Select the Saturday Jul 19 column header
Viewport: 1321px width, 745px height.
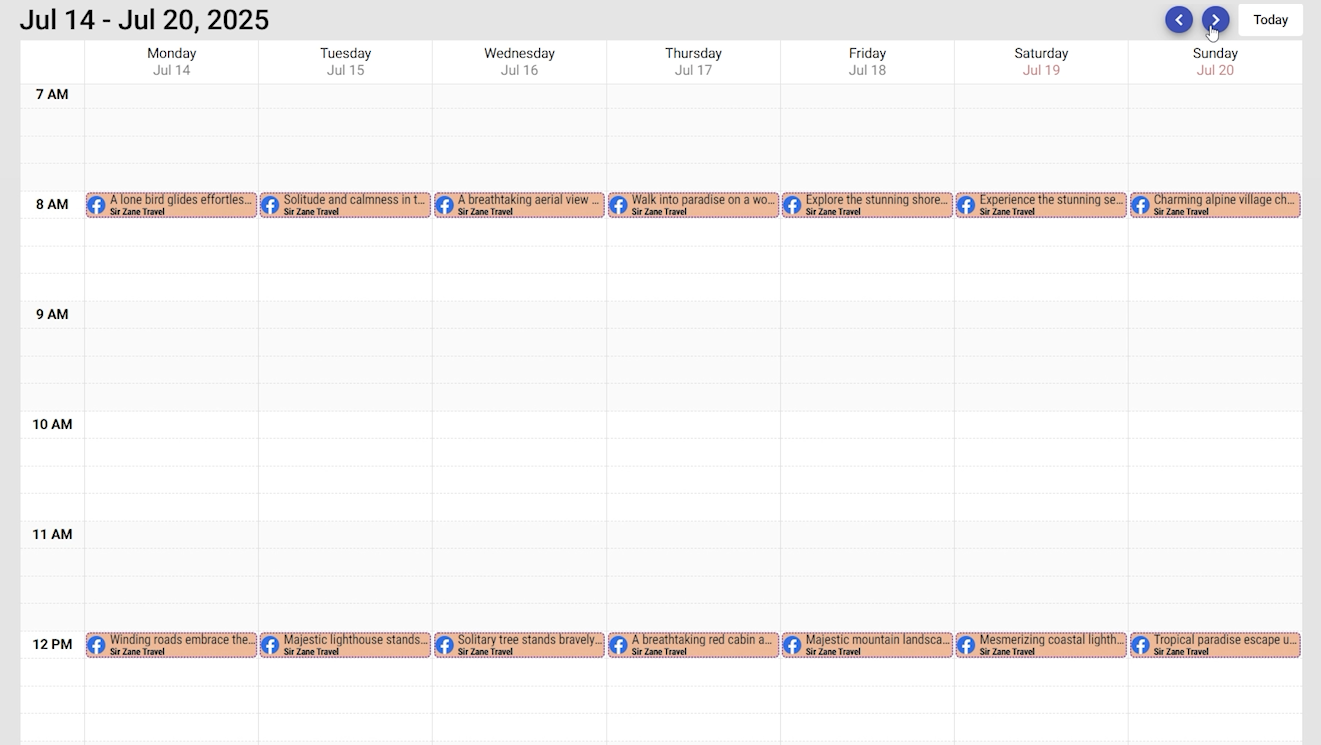[x=1041, y=61]
